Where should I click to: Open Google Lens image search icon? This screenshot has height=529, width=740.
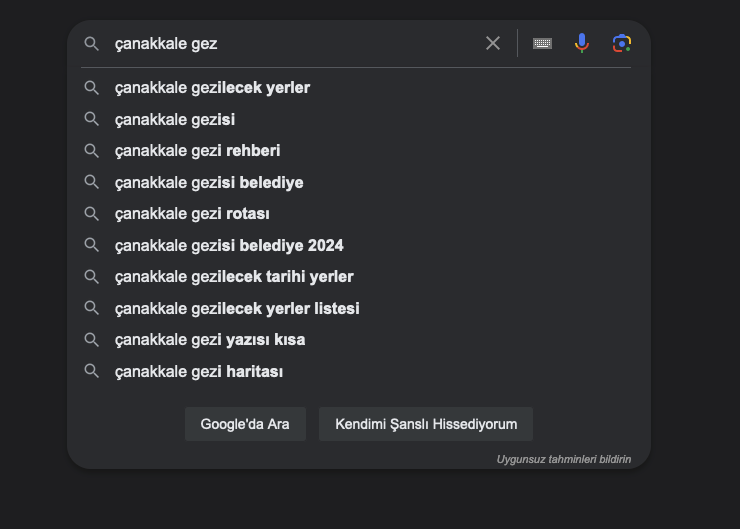pyautogui.click(x=622, y=43)
